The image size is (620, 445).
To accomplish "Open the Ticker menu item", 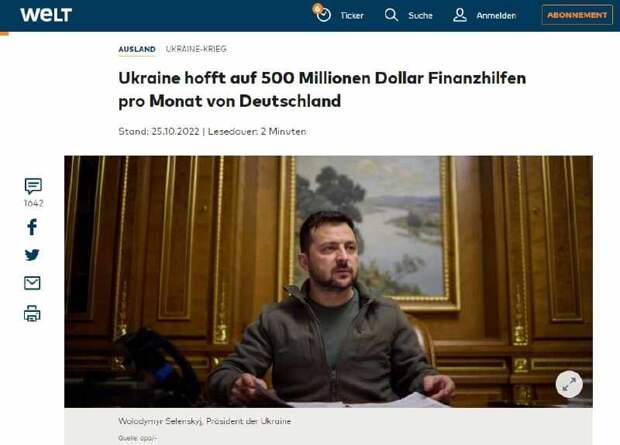I will (x=352, y=15).
